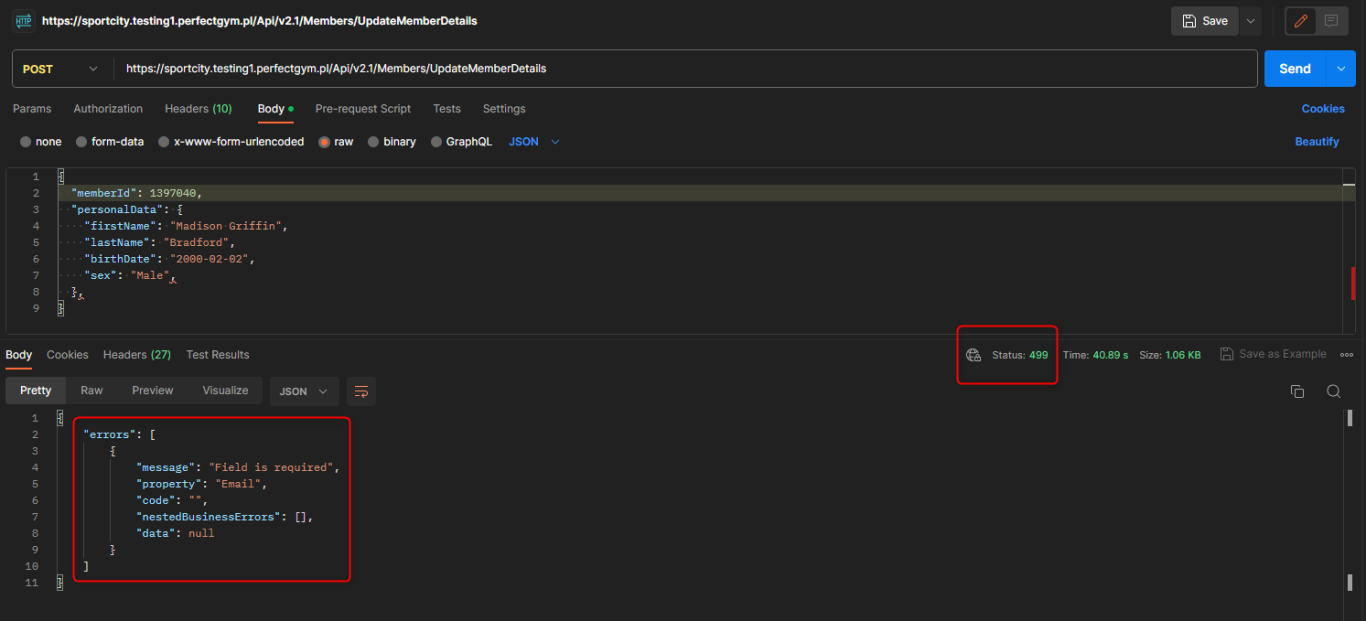
Task: Select the raw body radio button
Action: click(324, 142)
